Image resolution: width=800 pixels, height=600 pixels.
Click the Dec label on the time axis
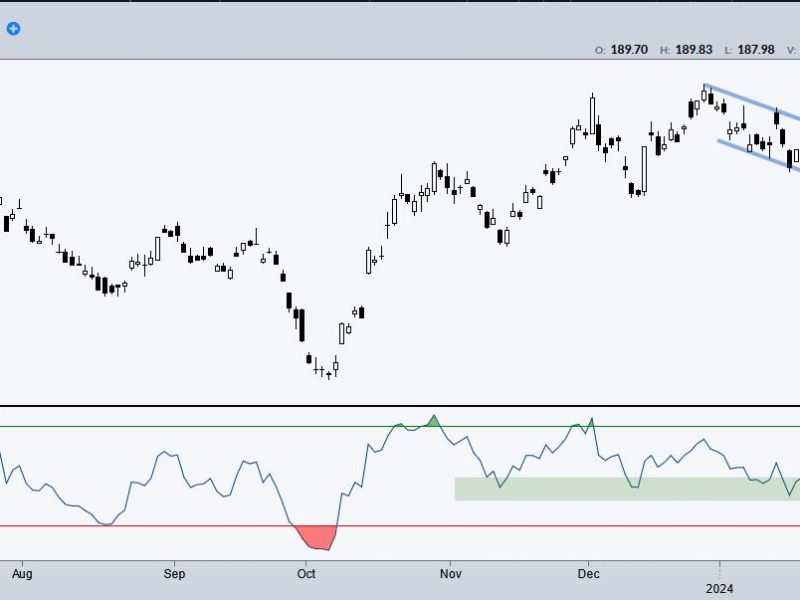click(588, 573)
